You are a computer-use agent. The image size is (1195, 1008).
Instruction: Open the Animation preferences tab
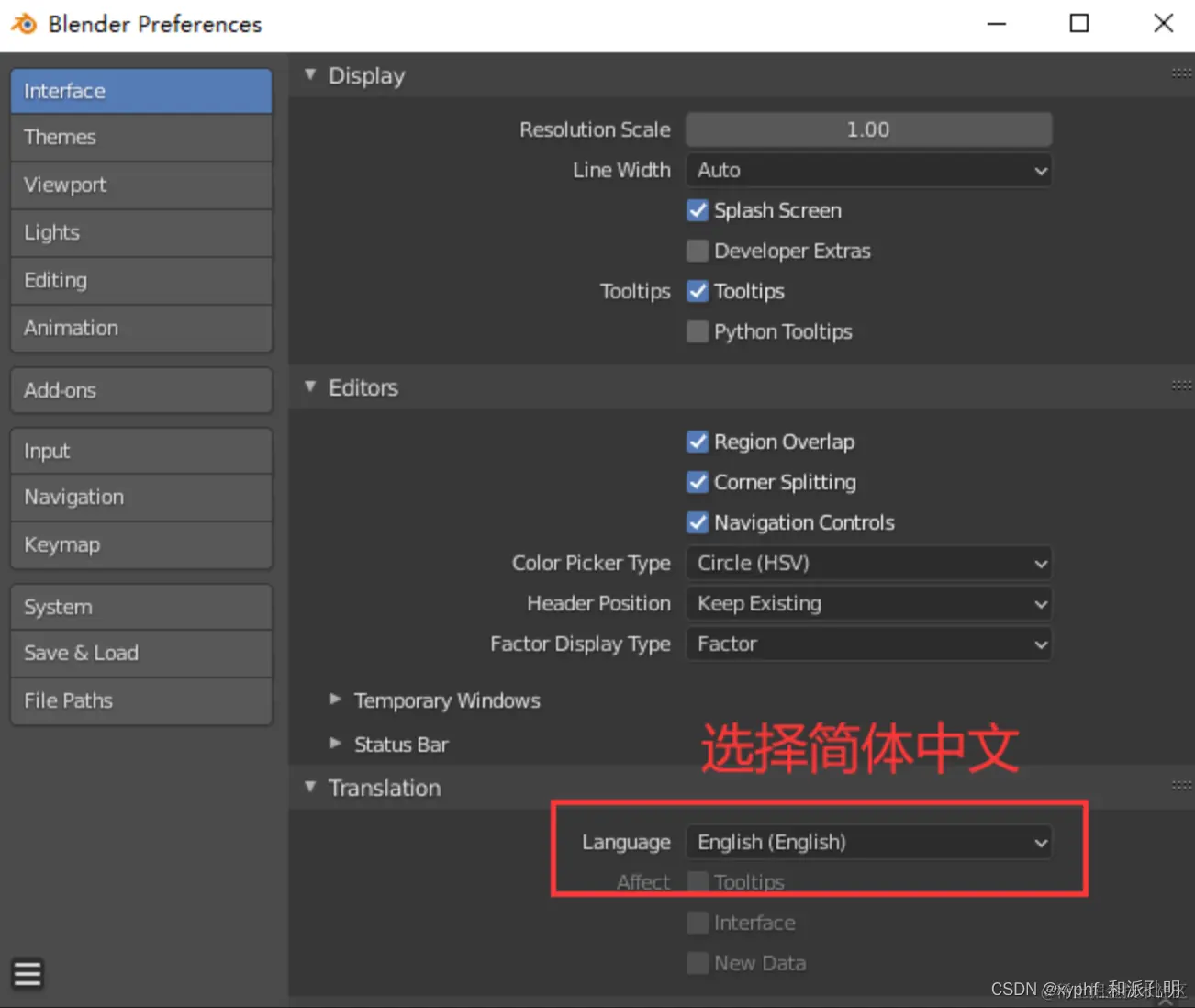(141, 329)
